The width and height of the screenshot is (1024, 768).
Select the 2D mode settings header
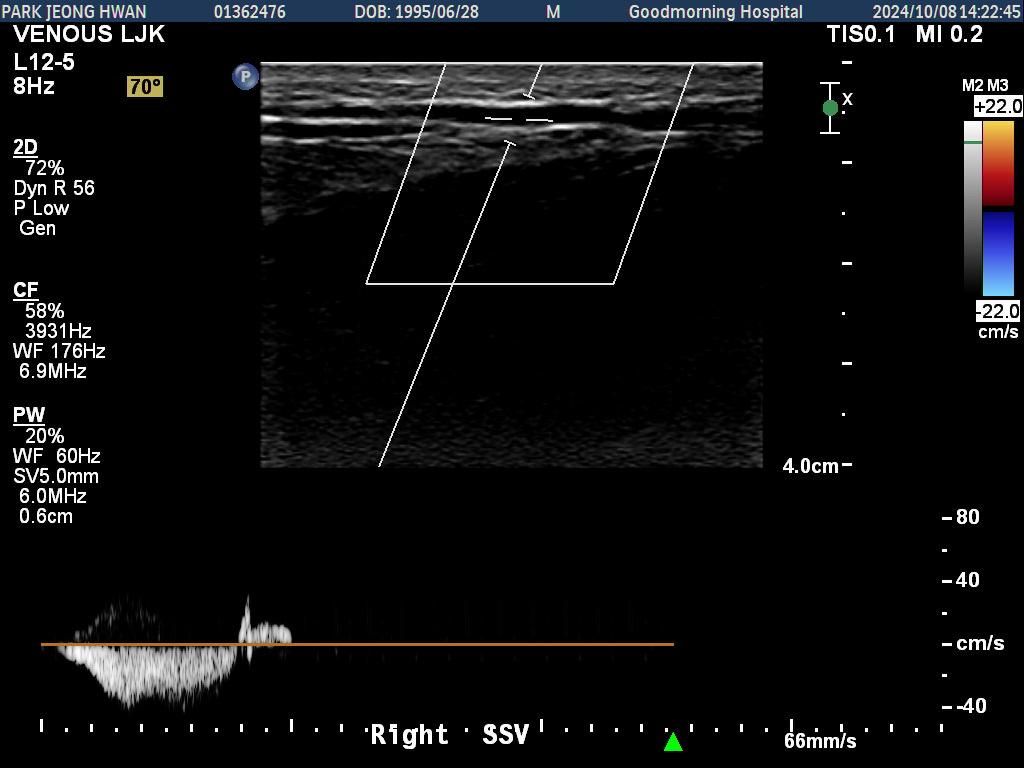pos(25,148)
